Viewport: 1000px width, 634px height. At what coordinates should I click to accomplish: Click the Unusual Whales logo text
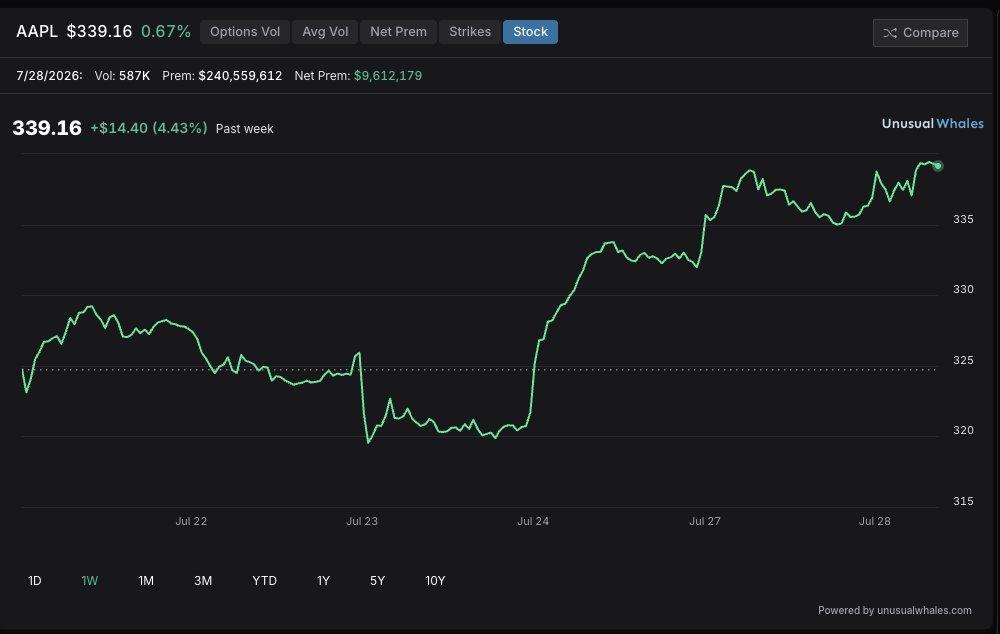point(932,124)
